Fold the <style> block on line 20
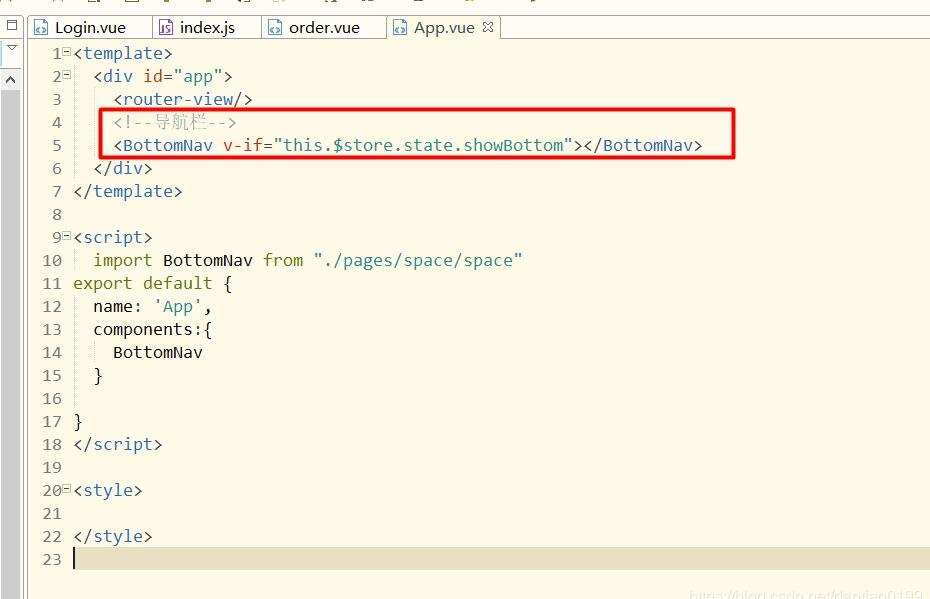 [66, 489]
